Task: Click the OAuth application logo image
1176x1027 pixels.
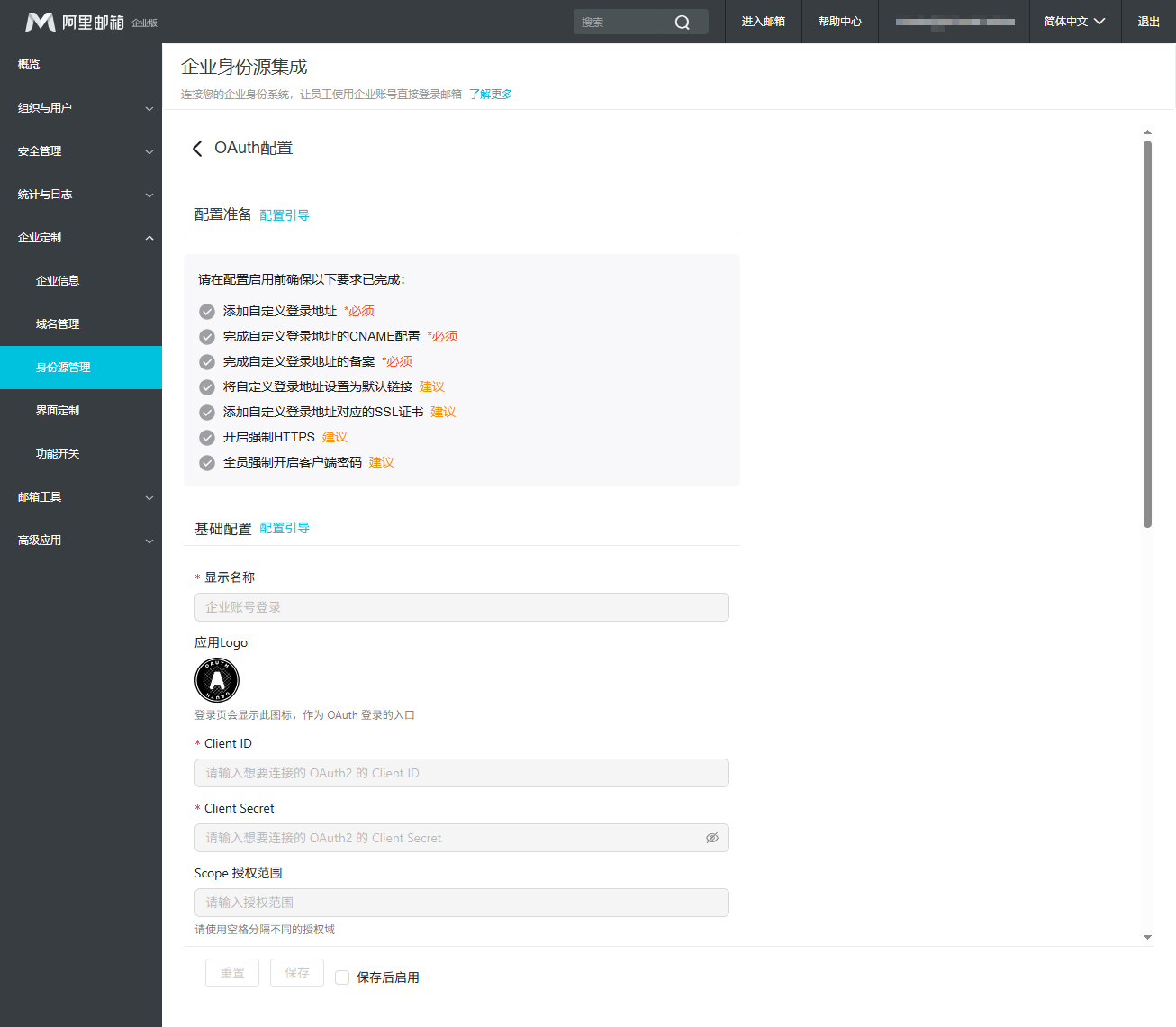Action: click(217, 680)
